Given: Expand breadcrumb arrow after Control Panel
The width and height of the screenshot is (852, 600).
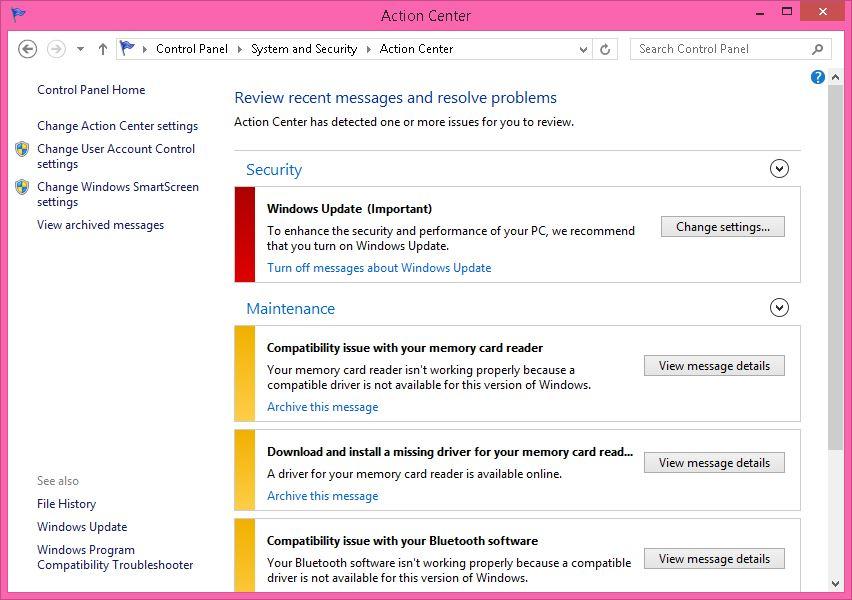Looking at the screenshot, I should click(x=240, y=49).
